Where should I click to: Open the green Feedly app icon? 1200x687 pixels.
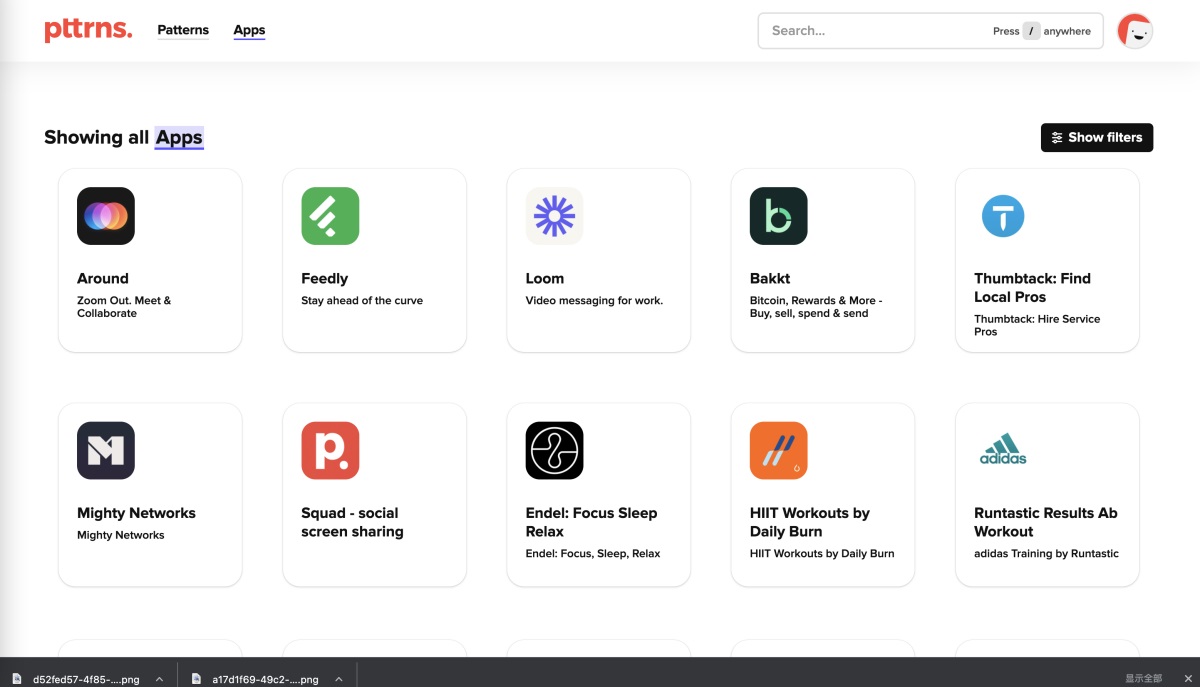pos(330,216)
